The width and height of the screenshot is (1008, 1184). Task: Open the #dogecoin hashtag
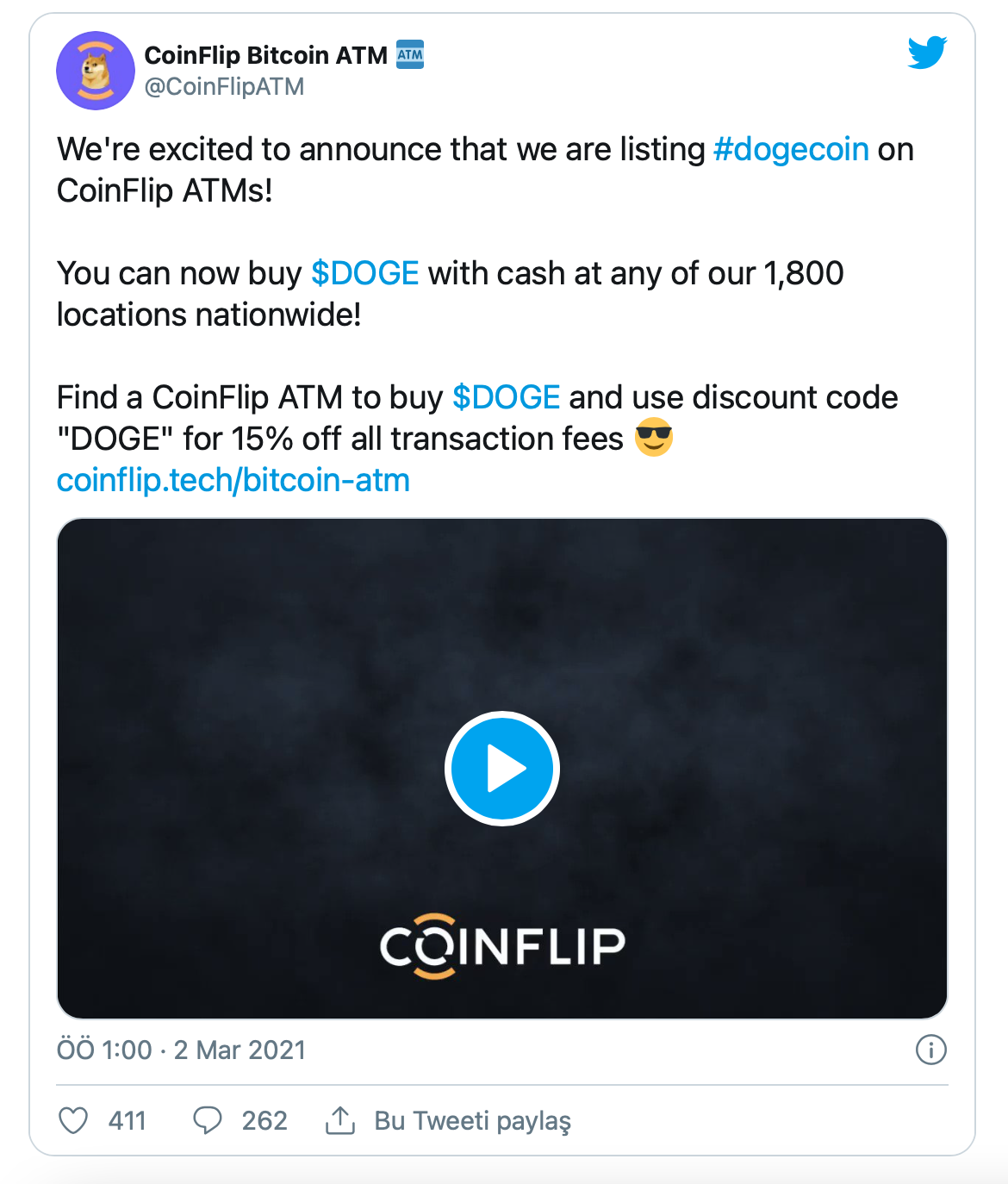pyautogui.click(x=791, y=149)
